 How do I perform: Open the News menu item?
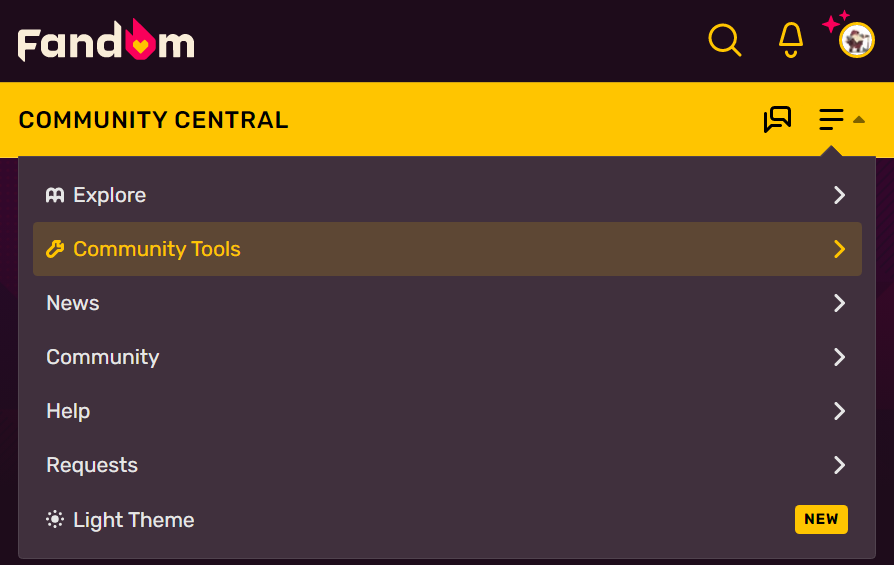click(x=447, y=303)
